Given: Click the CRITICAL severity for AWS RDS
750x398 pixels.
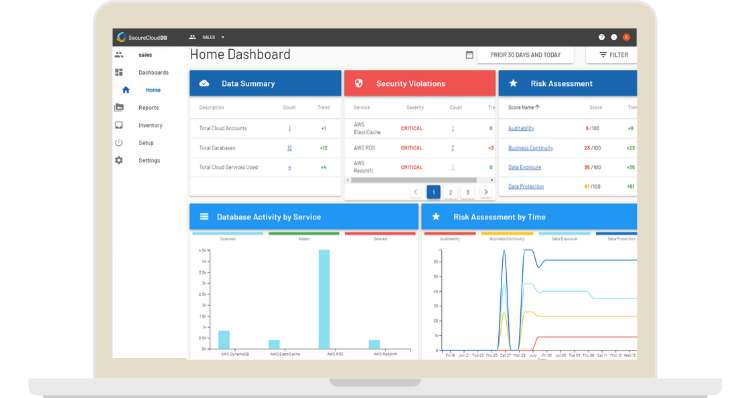Looking at the screenshot, I should [412, 148].
